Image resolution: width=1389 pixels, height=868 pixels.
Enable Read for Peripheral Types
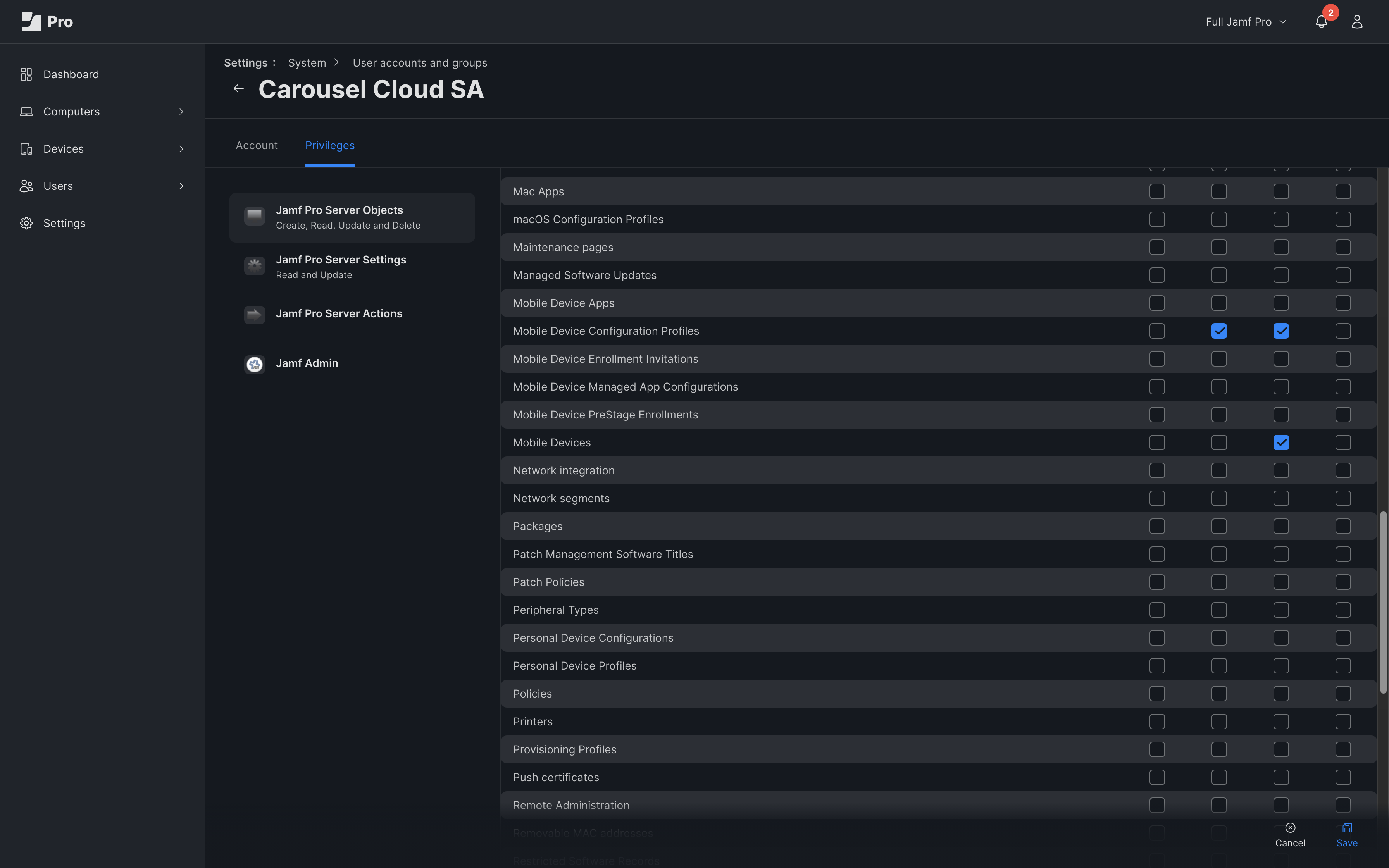point(1219,610)
